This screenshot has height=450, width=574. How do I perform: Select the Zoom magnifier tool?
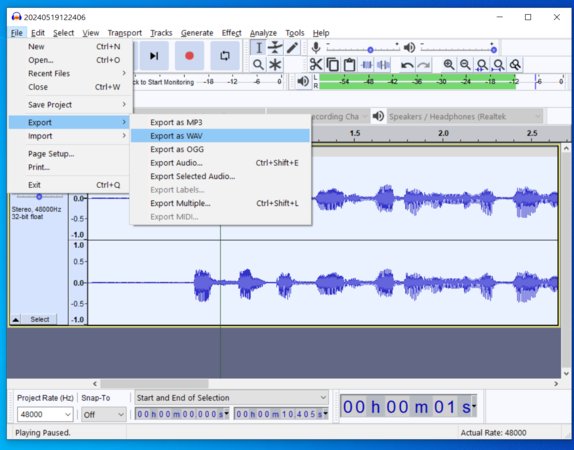[x=258, y=65]
